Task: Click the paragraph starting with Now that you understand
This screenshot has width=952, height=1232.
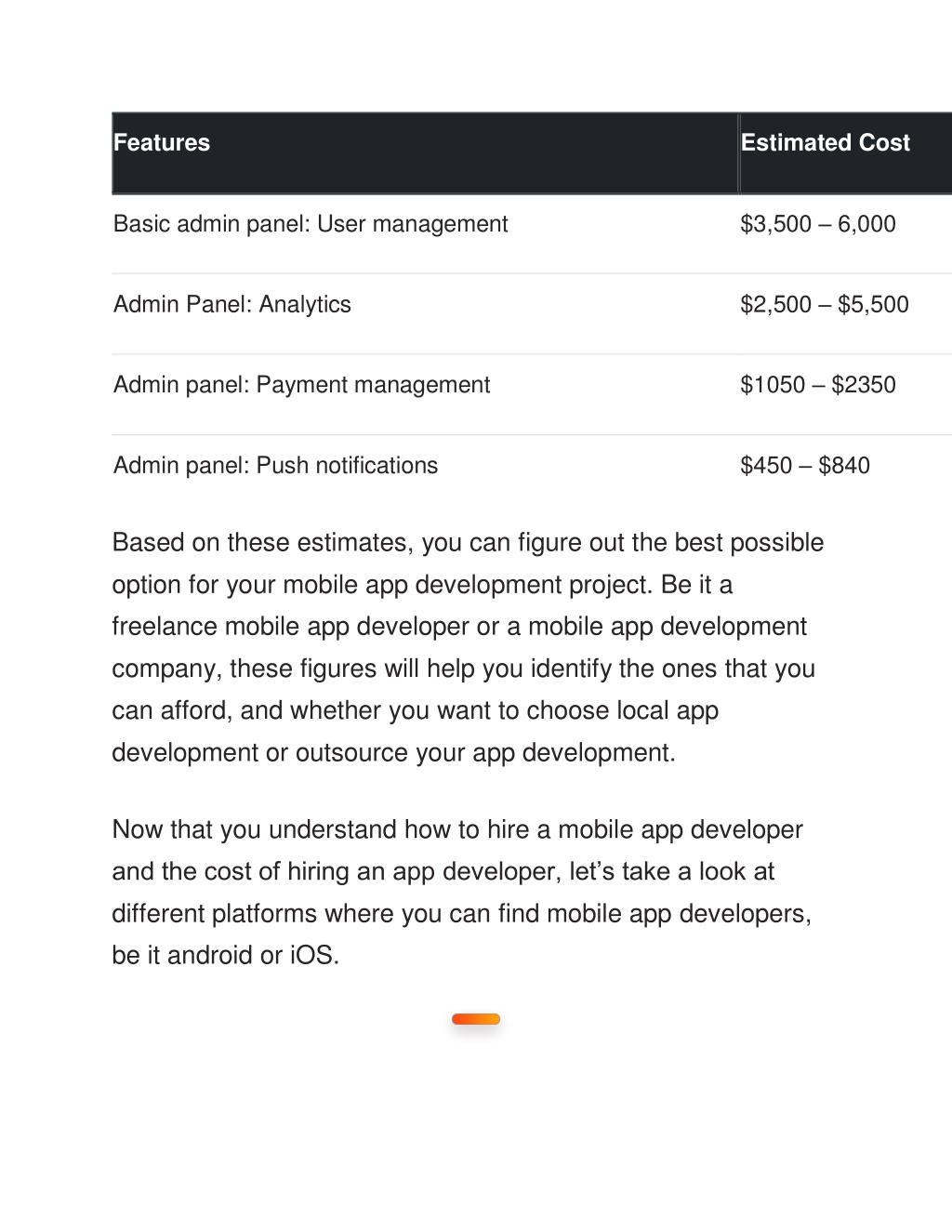Action: click(x=462, y=892)
